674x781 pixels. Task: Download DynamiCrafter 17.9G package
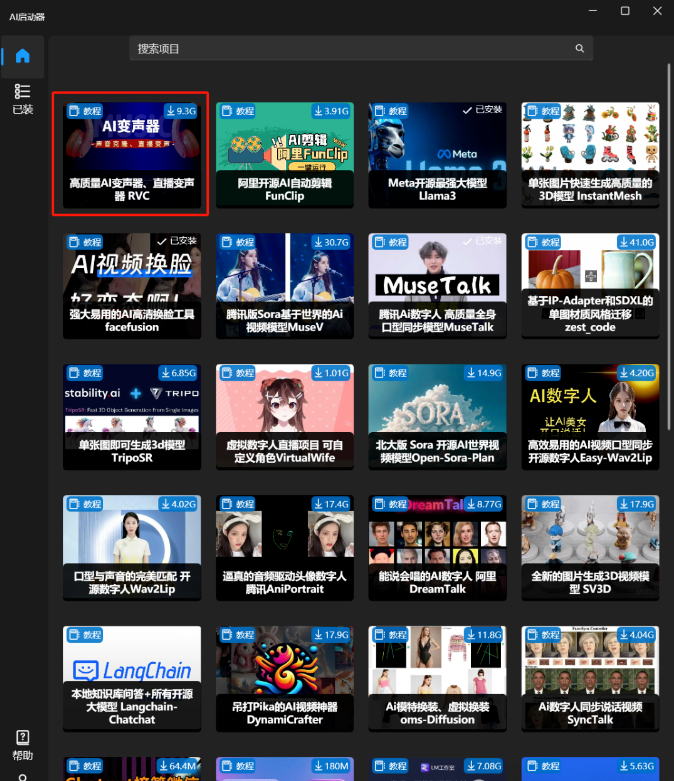pyautogui.click(x=331, y=635)
